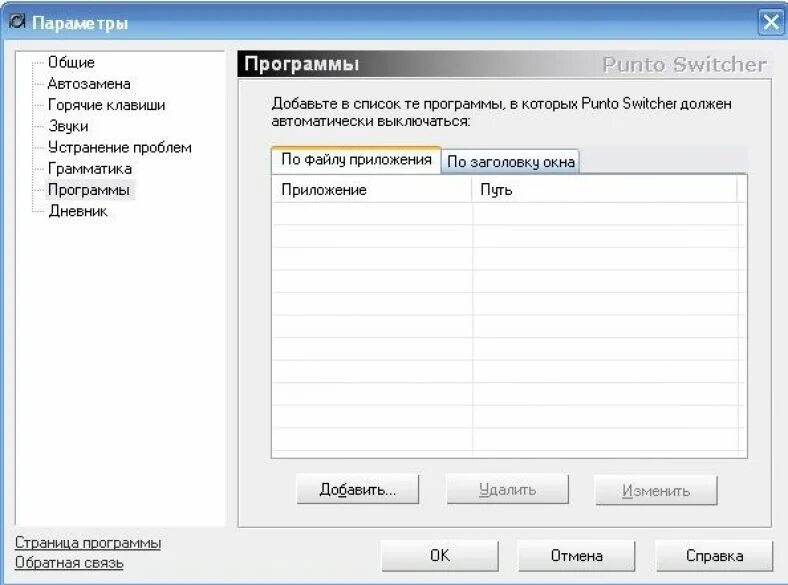This screenshot has height=585, width=788.
Task: Switch to По файлу приложения tab
Action: tap(356, 160)
